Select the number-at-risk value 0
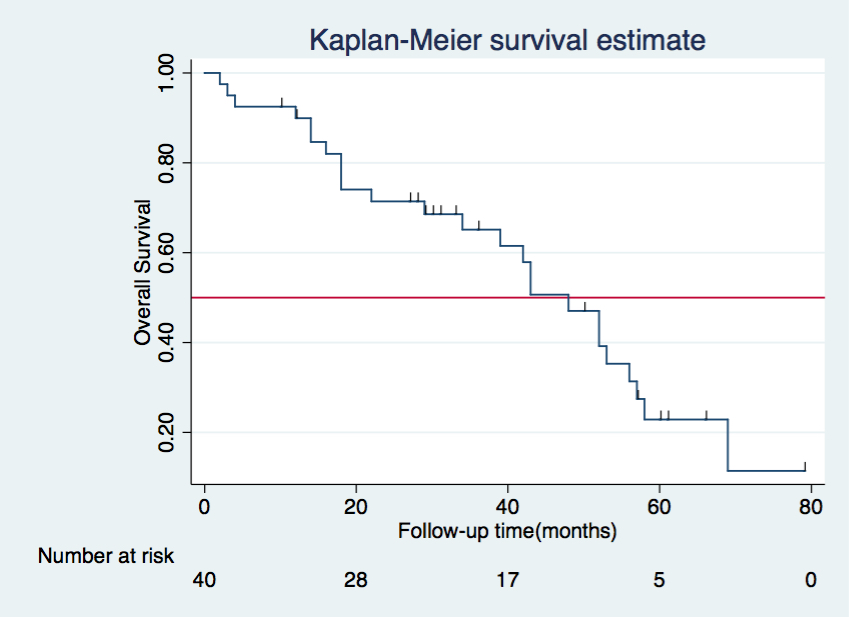The image size is (849, 617). (810, 580)
